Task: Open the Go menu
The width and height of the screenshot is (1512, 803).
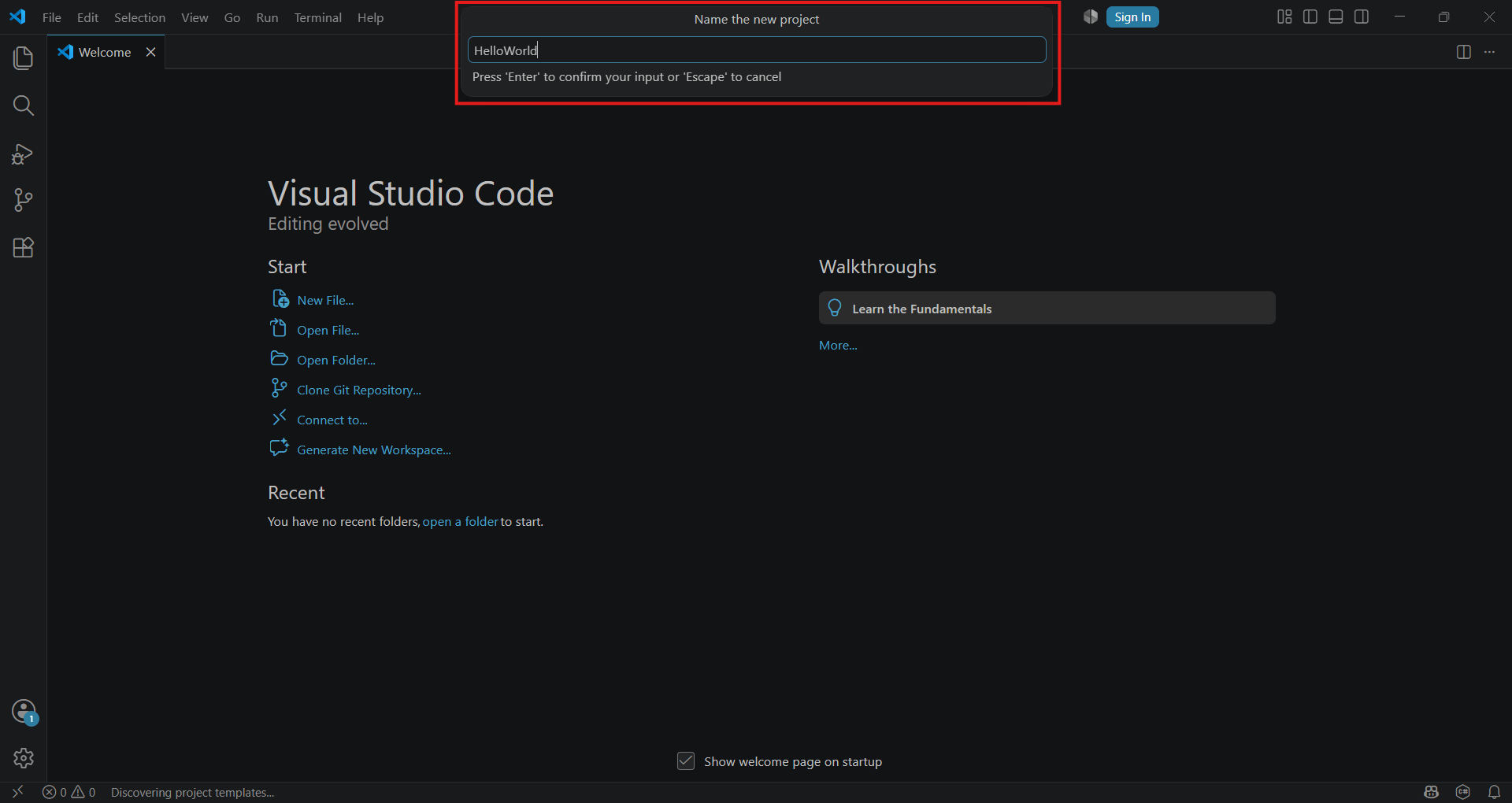Action: (x=232, y=17)
